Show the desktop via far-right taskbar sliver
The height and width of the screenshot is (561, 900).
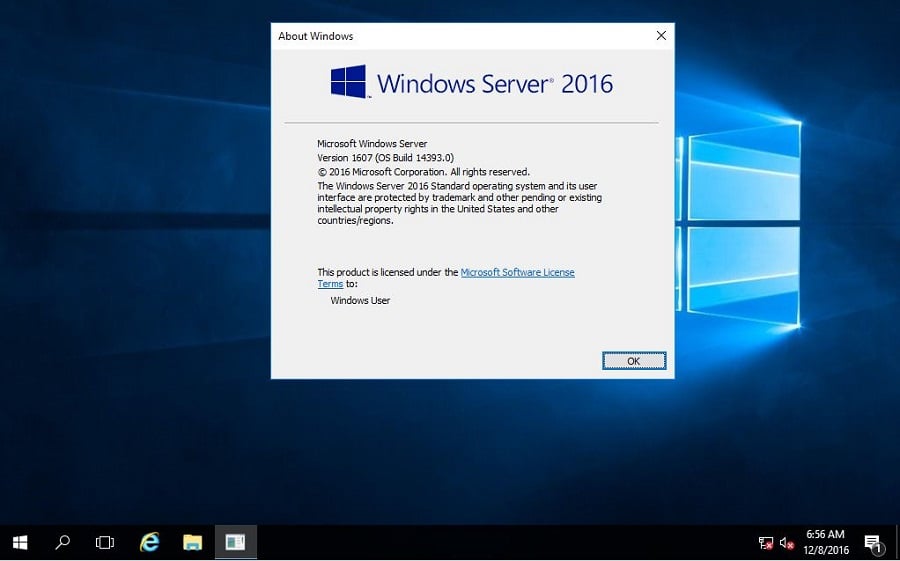898,543
